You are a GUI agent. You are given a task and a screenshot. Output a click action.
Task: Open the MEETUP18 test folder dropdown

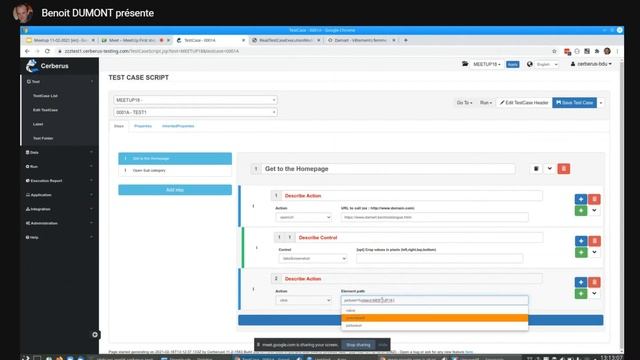click(x=196, y=100)
